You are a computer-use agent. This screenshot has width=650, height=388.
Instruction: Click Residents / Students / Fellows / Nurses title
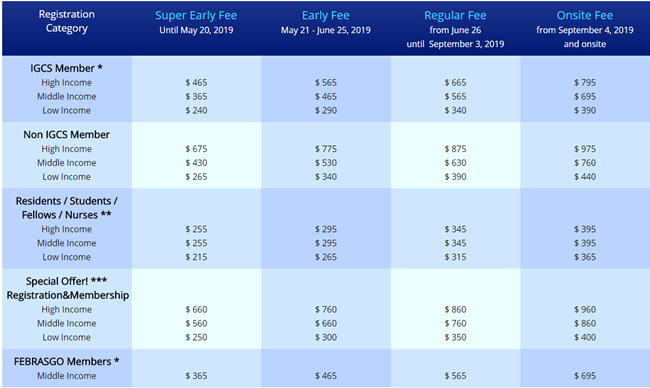[x=66, y=208]
